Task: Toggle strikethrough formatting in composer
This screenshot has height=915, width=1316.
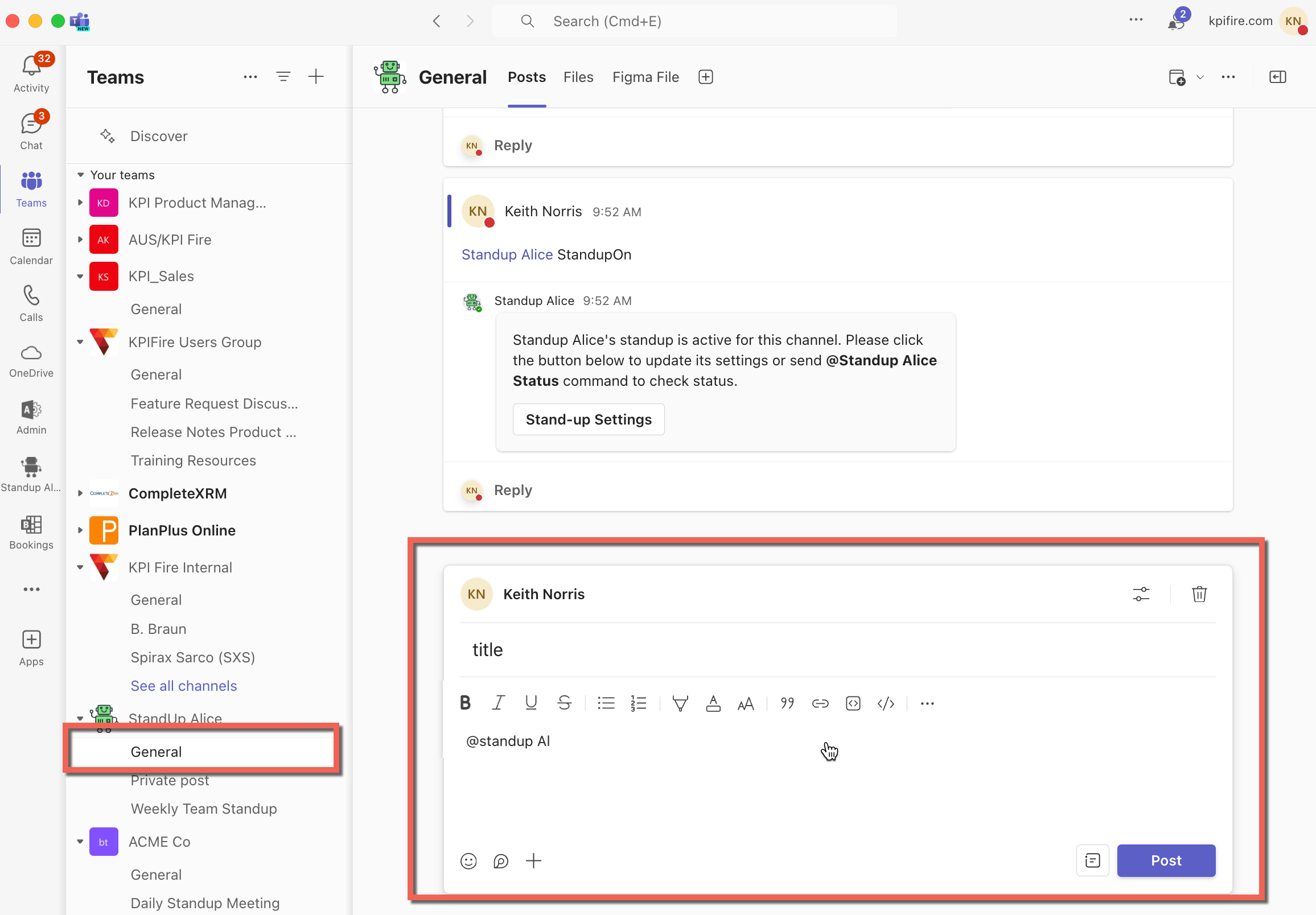Action: pos(564,703)
